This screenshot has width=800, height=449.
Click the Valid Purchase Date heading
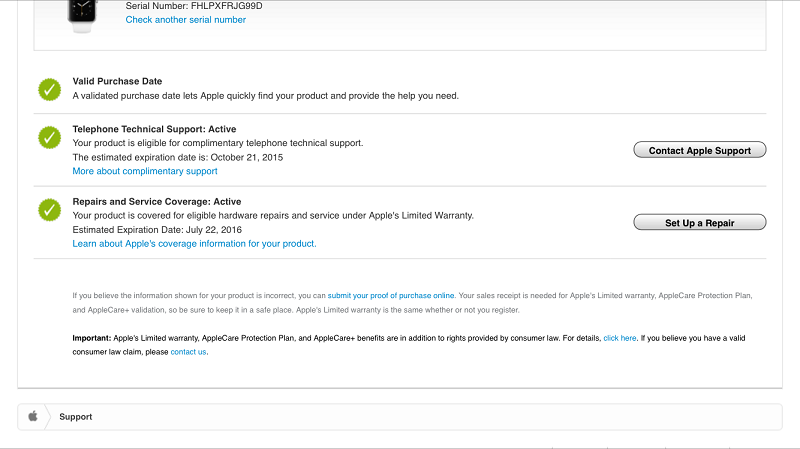point(117,81)
